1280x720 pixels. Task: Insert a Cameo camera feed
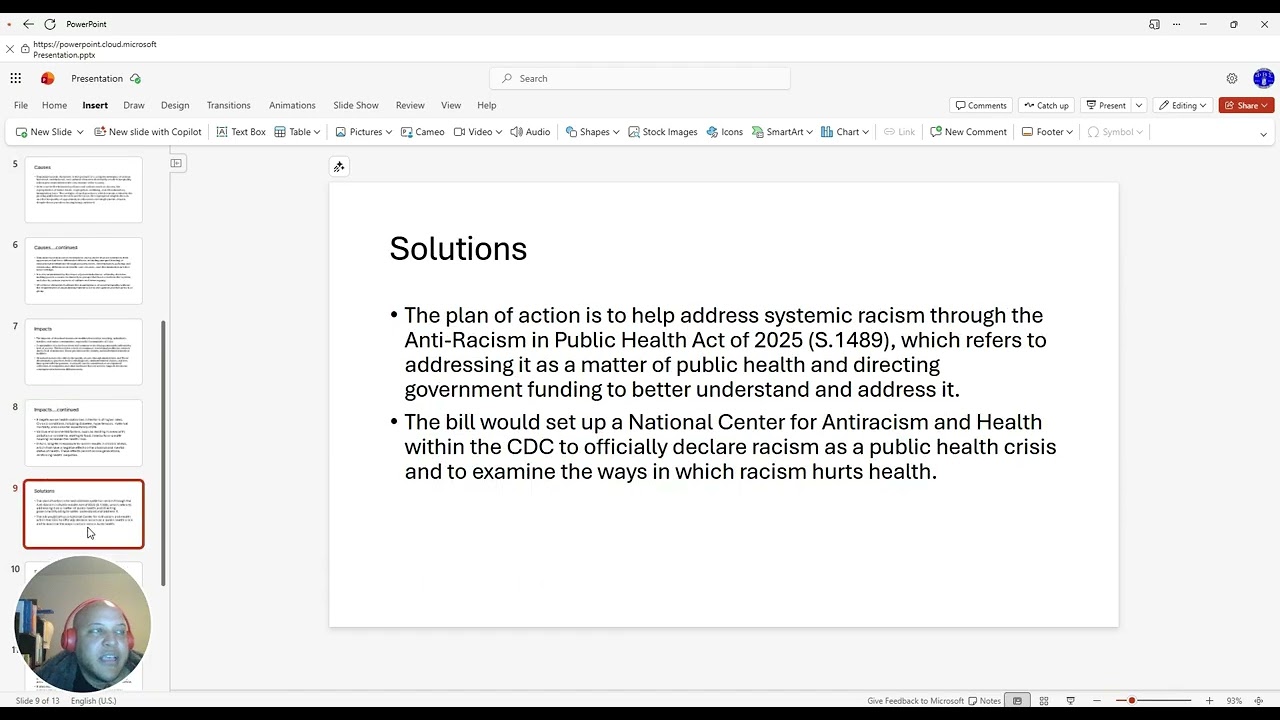[x=422, y=132]
